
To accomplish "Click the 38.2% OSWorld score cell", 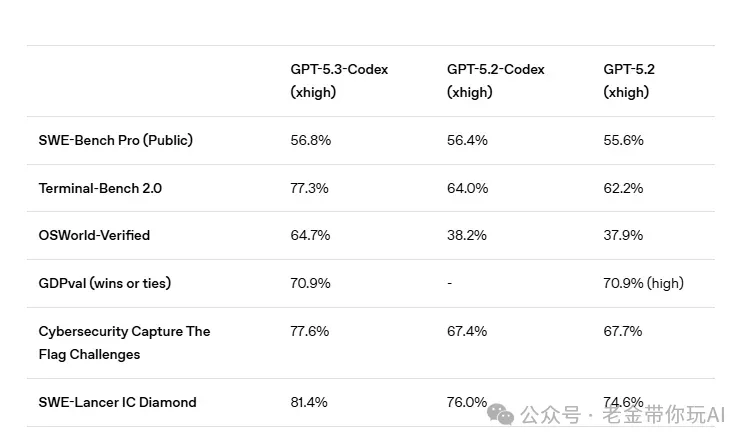I will 467,235.
